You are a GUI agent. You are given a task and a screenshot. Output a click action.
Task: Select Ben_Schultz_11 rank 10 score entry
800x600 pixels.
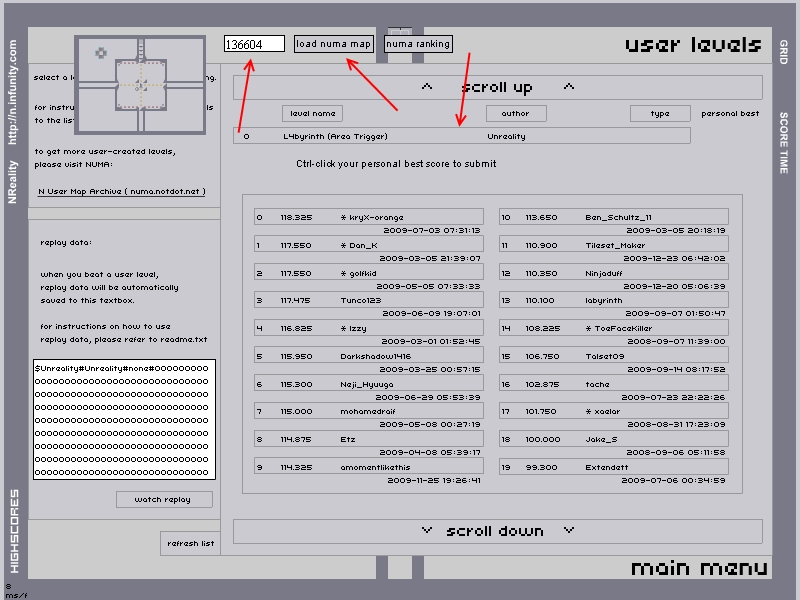tap(614, 217)
